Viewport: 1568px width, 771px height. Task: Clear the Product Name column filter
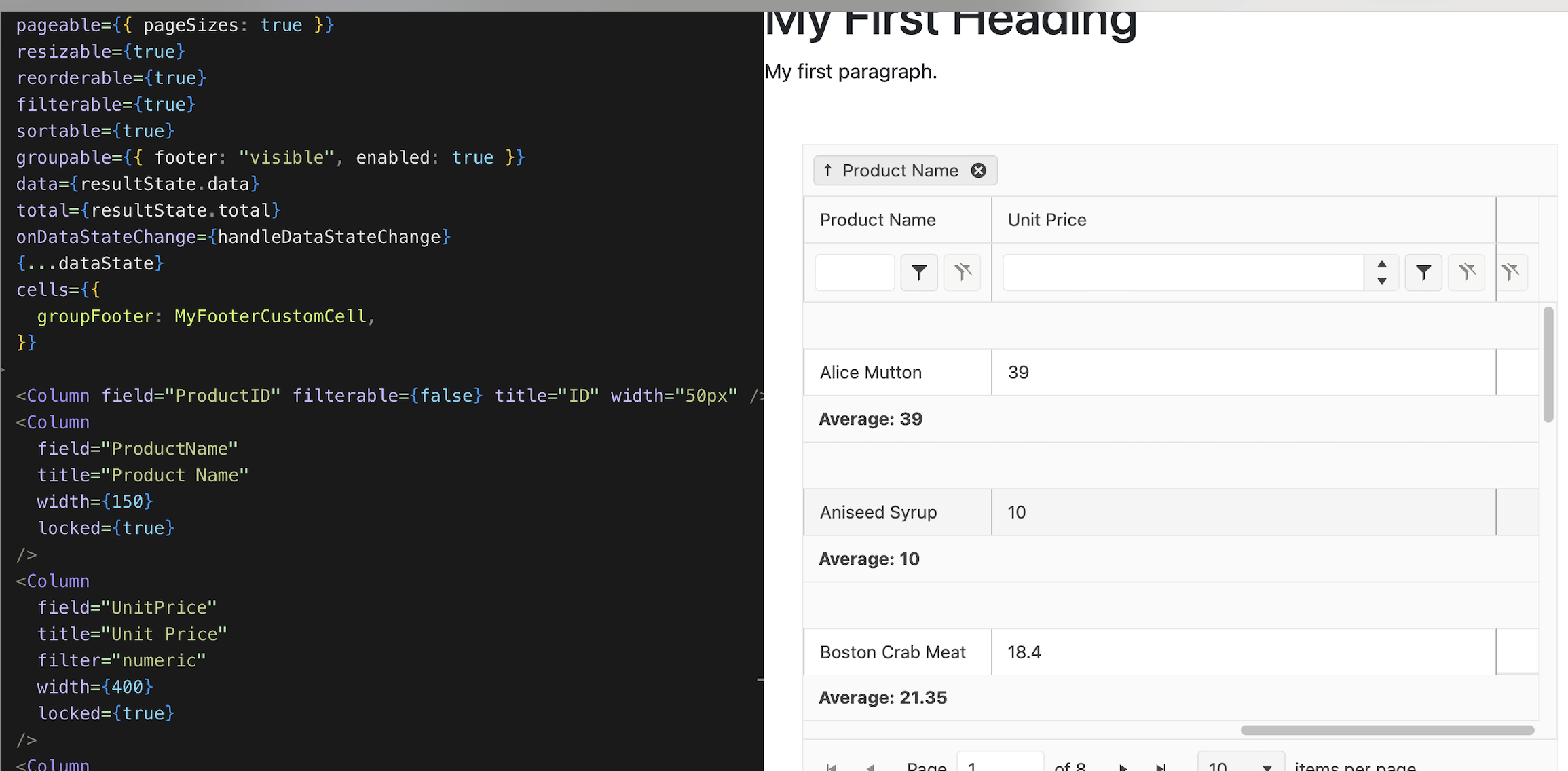click(962, 273)
